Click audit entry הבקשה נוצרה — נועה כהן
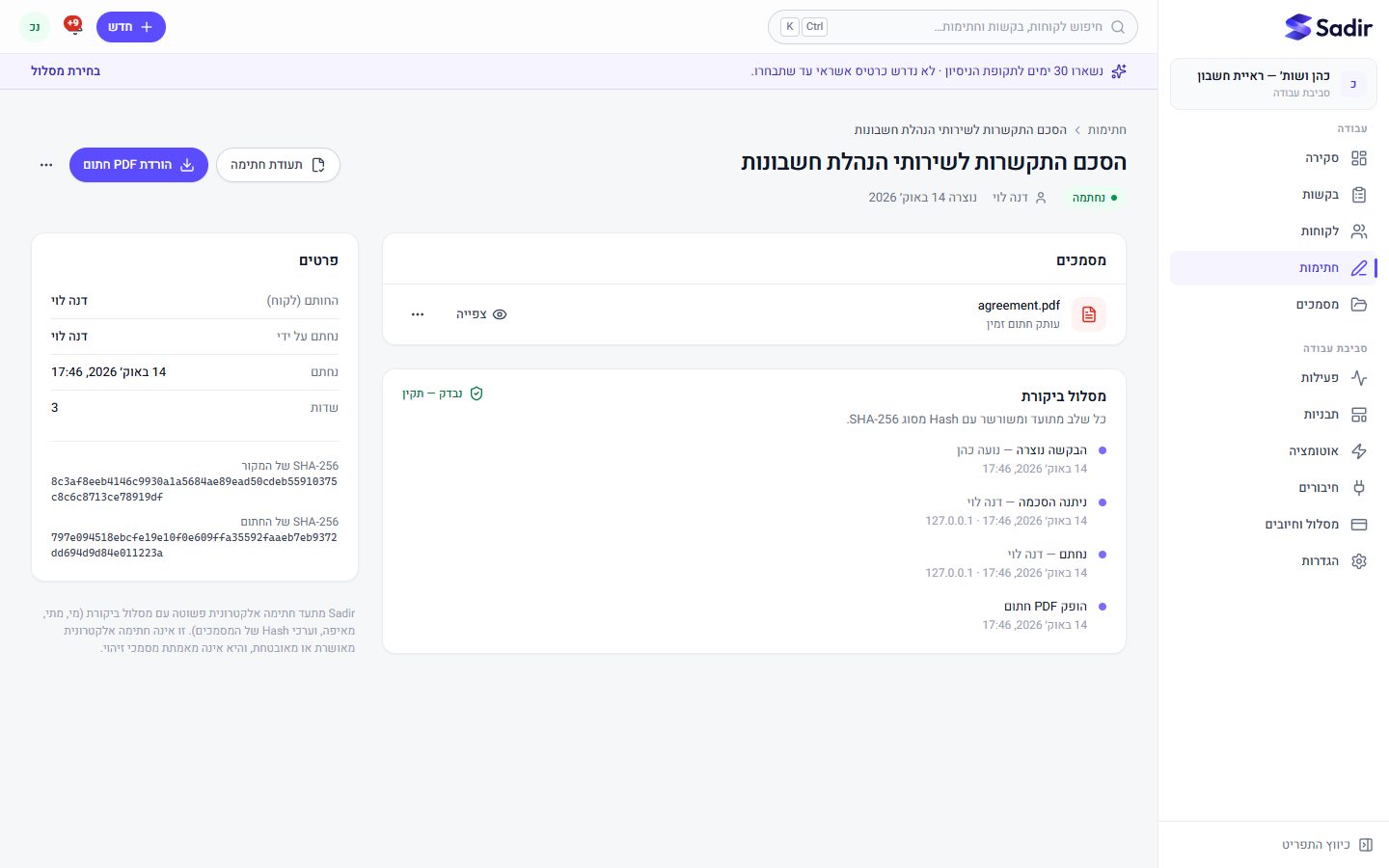The height and width of the screenshot is (868, 1389). click(x=1021, y=450)
